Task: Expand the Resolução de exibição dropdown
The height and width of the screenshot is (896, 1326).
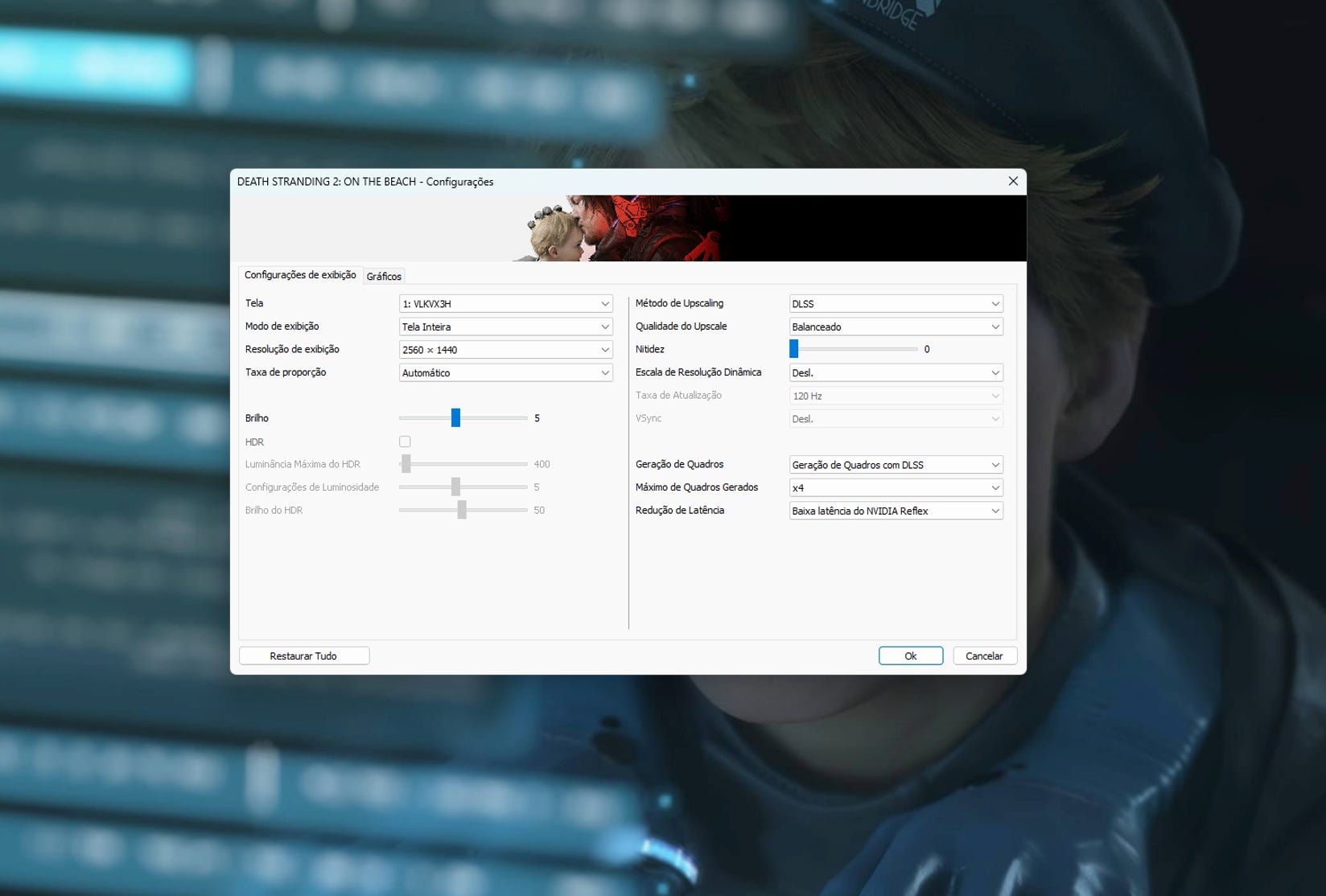Action: coord(506,350)
